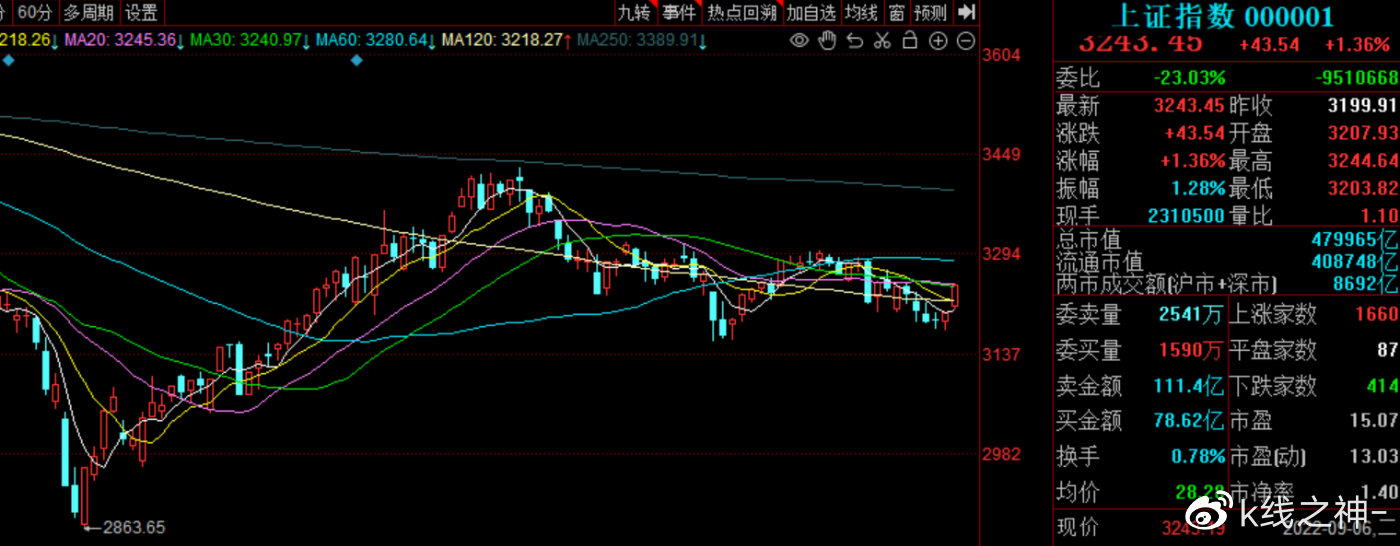Screen dimensions: 1400x546
Task: Click the MA250 indicator label
Action: pyautogui.click(x=639, y=40)
